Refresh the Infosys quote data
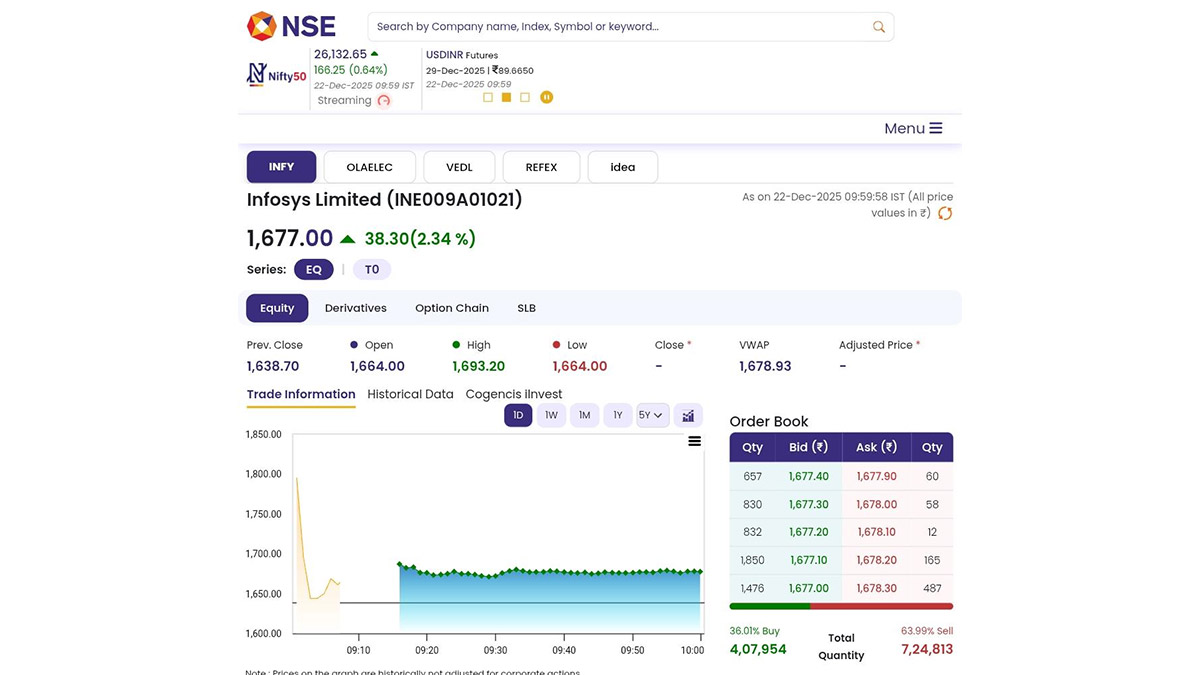The height and width of the screenshot is (675, 1200). 944,213
